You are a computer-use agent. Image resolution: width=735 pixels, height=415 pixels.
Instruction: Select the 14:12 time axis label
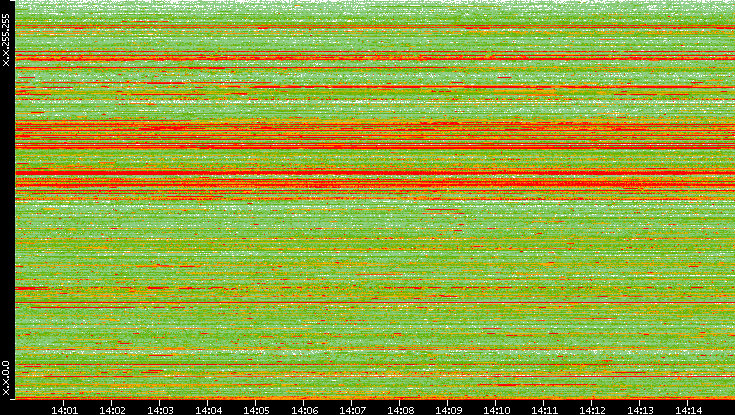(x=592, y=410)
